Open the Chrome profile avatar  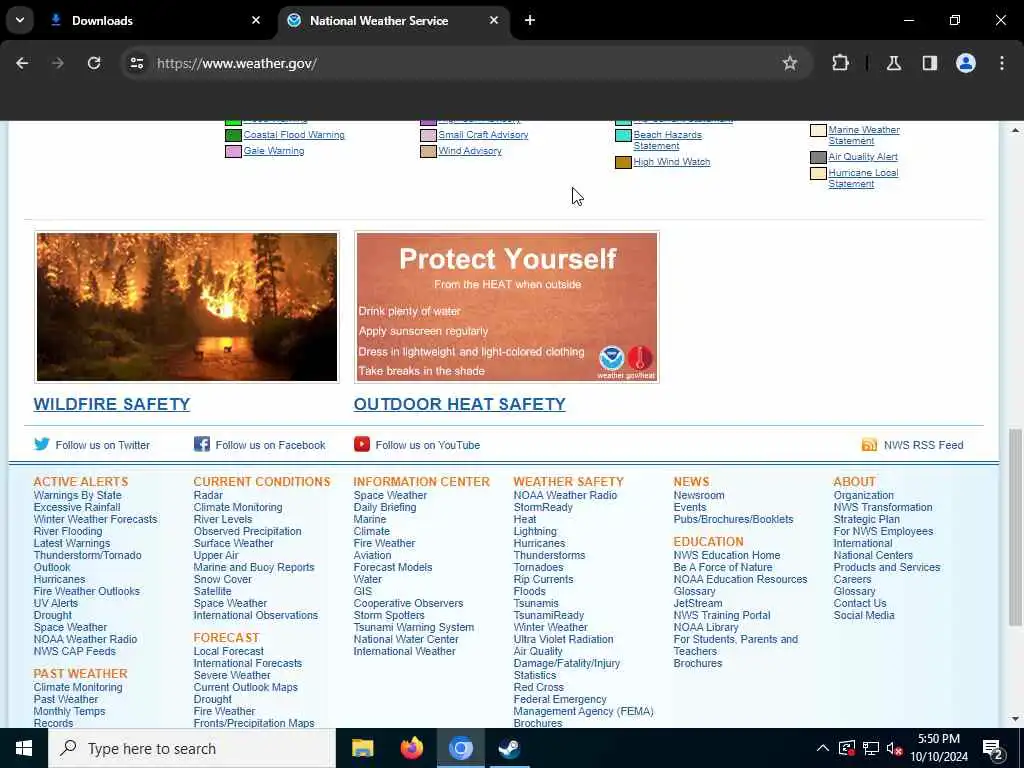(x=965, y=63)
